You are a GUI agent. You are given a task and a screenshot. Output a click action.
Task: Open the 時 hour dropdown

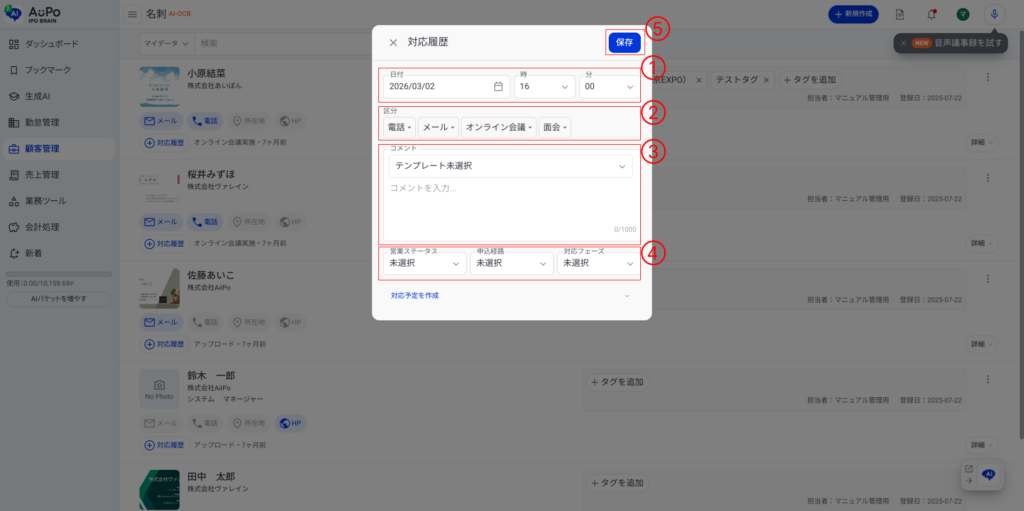[544, 87]
